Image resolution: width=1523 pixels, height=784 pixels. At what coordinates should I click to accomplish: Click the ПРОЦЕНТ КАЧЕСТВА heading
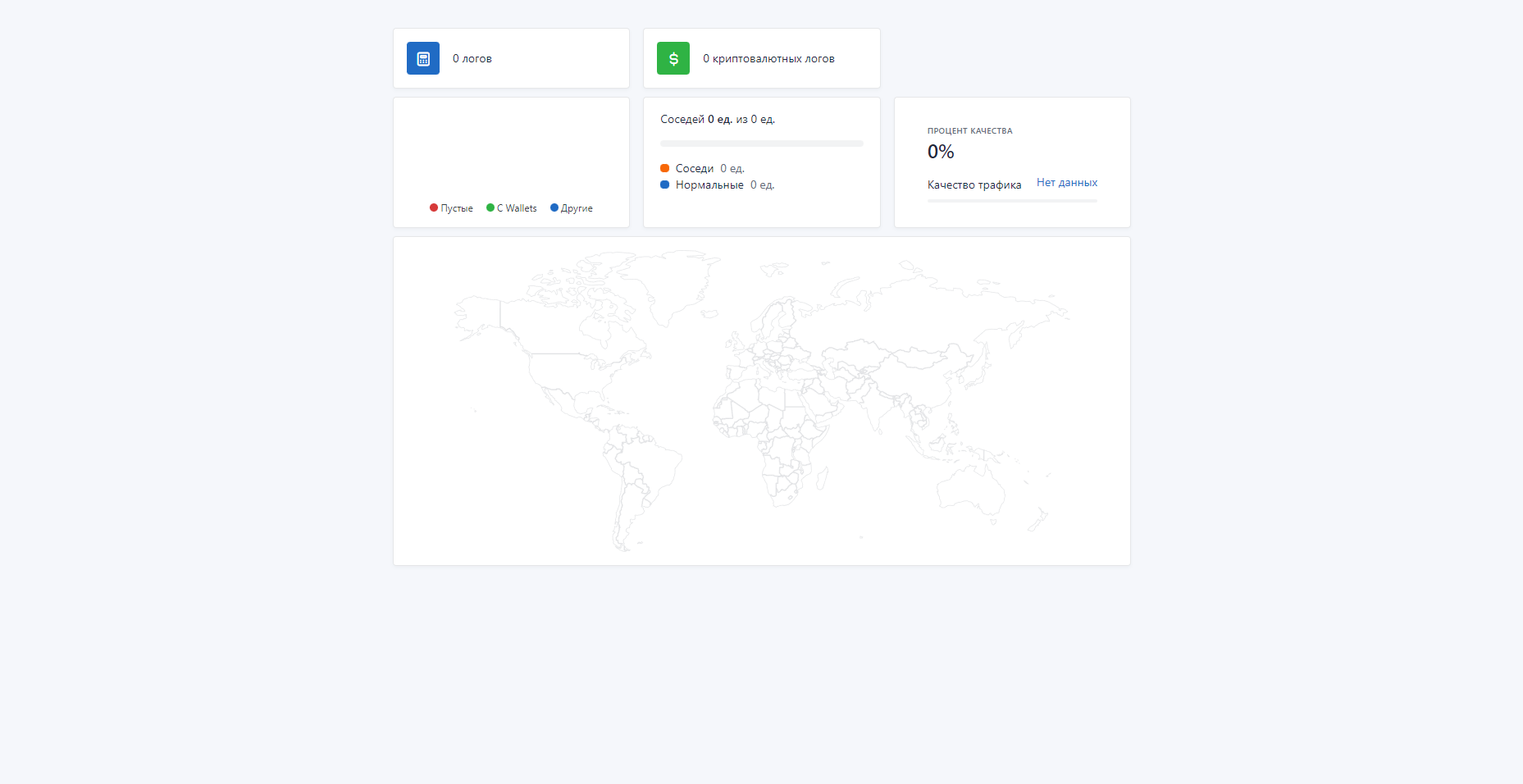pyautogui.click(x=969, y=131)
